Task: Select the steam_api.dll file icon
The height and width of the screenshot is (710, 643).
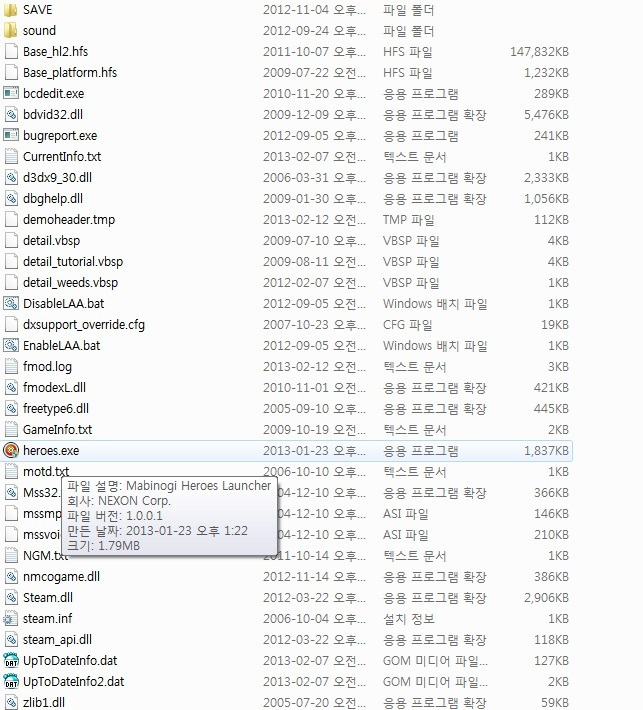Action: pyautogui.click(x=11, y=639)
